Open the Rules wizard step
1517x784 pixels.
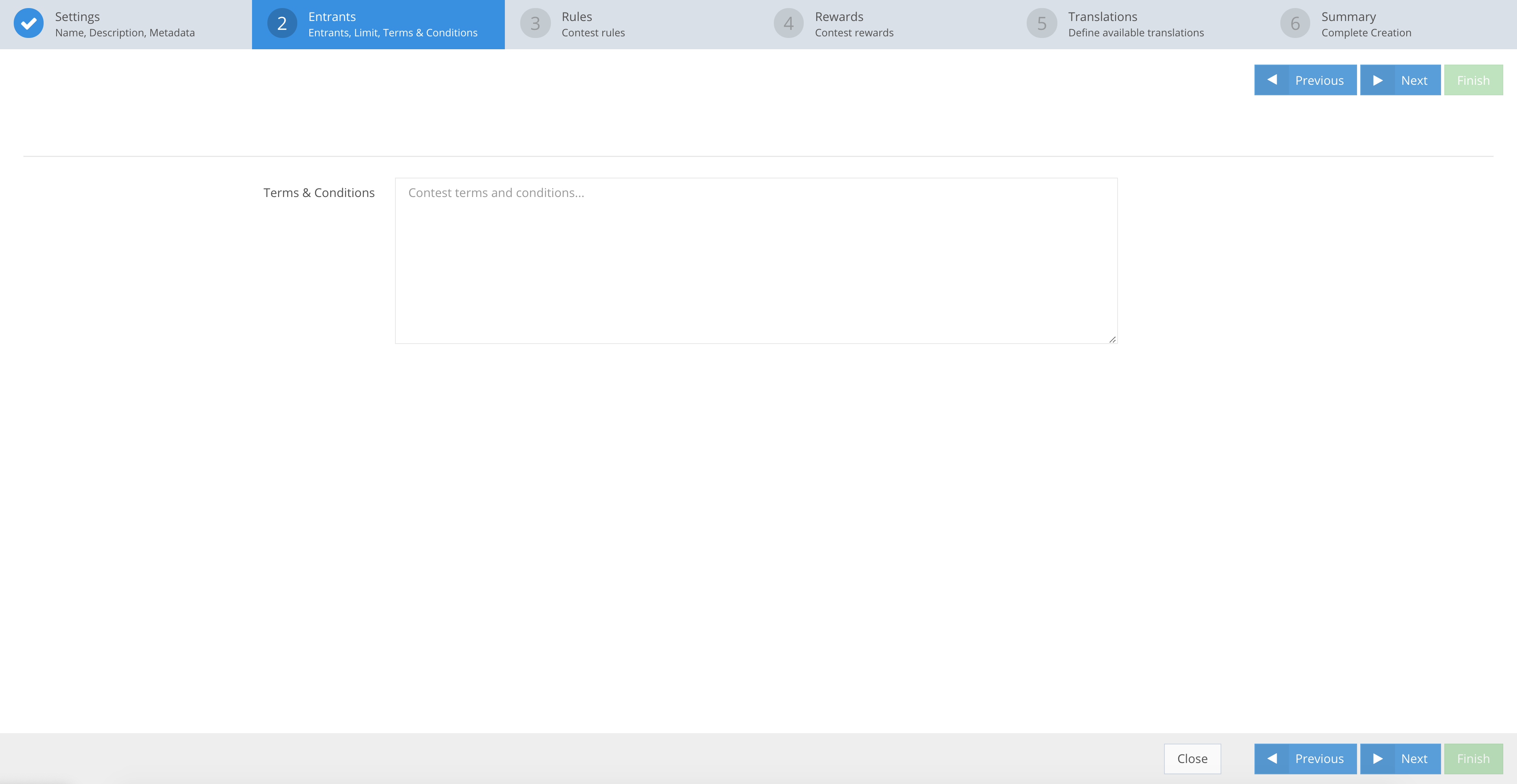click(631, 24)
